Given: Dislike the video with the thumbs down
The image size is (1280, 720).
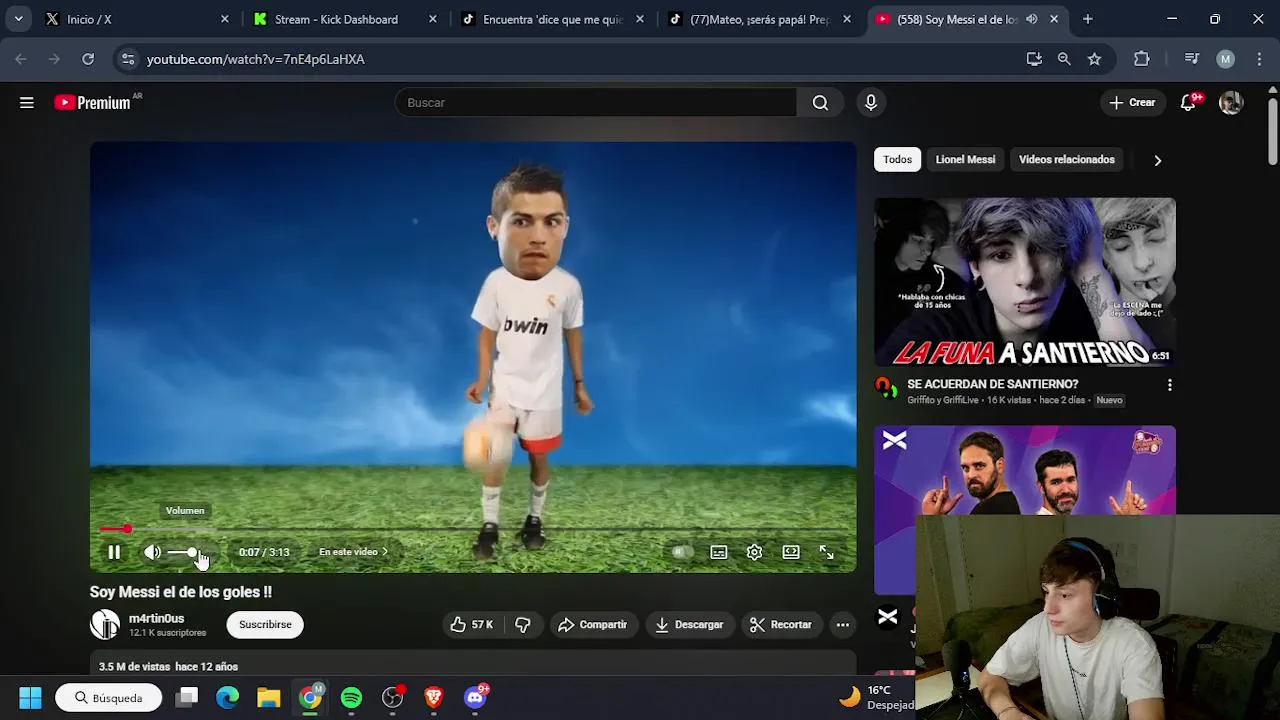Looking at the screenshot, I should (x=523, y=624).
